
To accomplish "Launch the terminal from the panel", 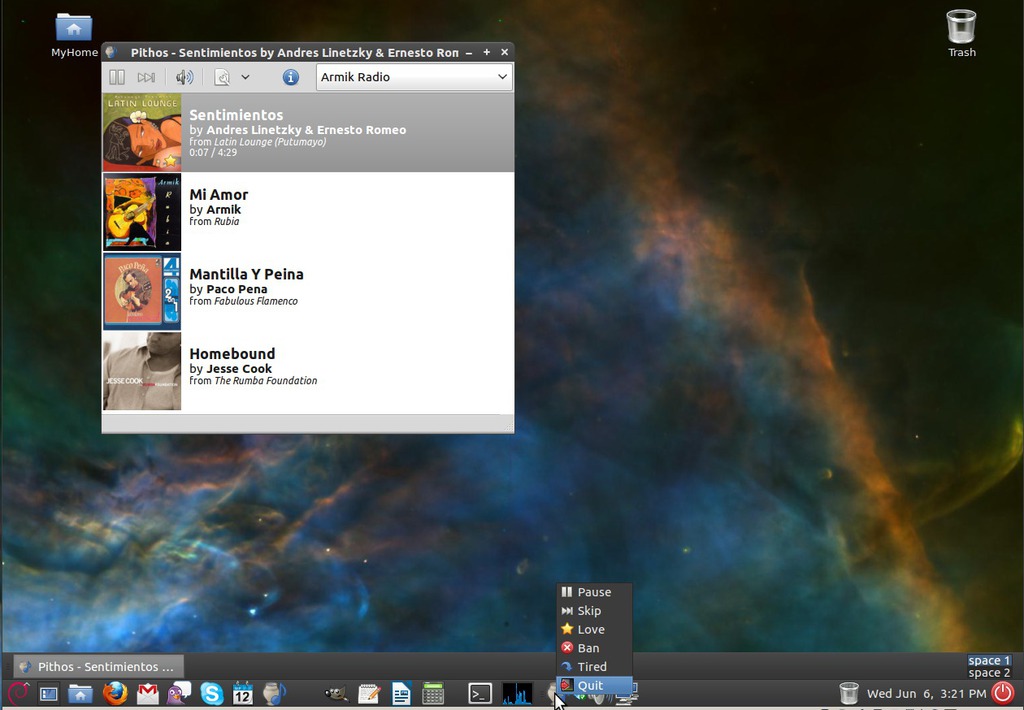I will (x=480, y=694).
